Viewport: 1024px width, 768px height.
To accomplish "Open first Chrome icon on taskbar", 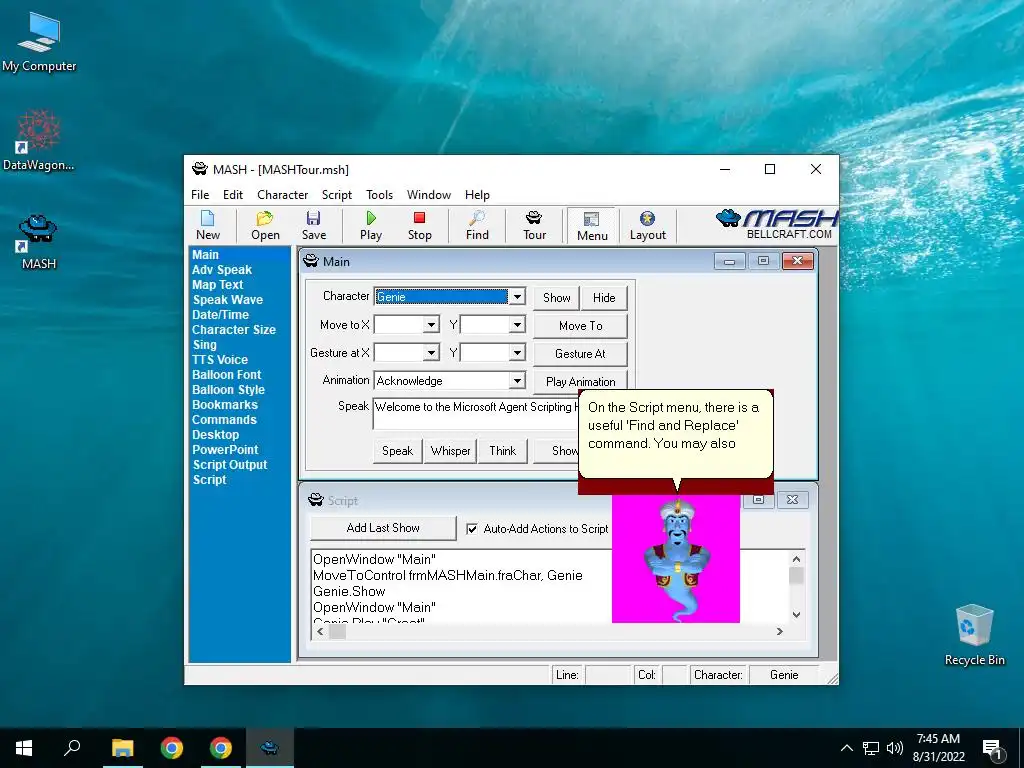I will [172, 748].
